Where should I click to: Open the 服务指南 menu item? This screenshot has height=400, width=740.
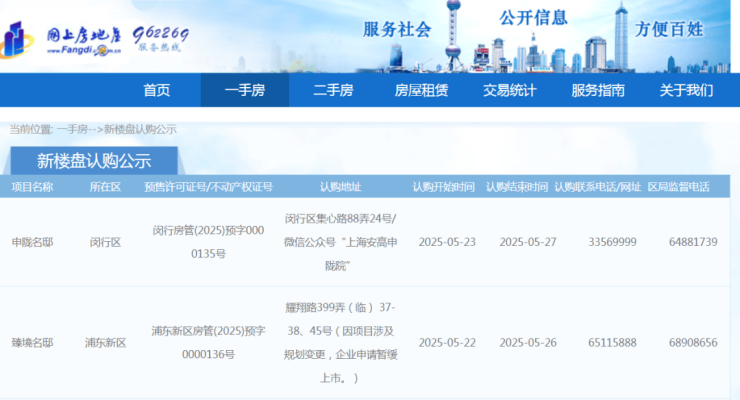coord(598,90)
